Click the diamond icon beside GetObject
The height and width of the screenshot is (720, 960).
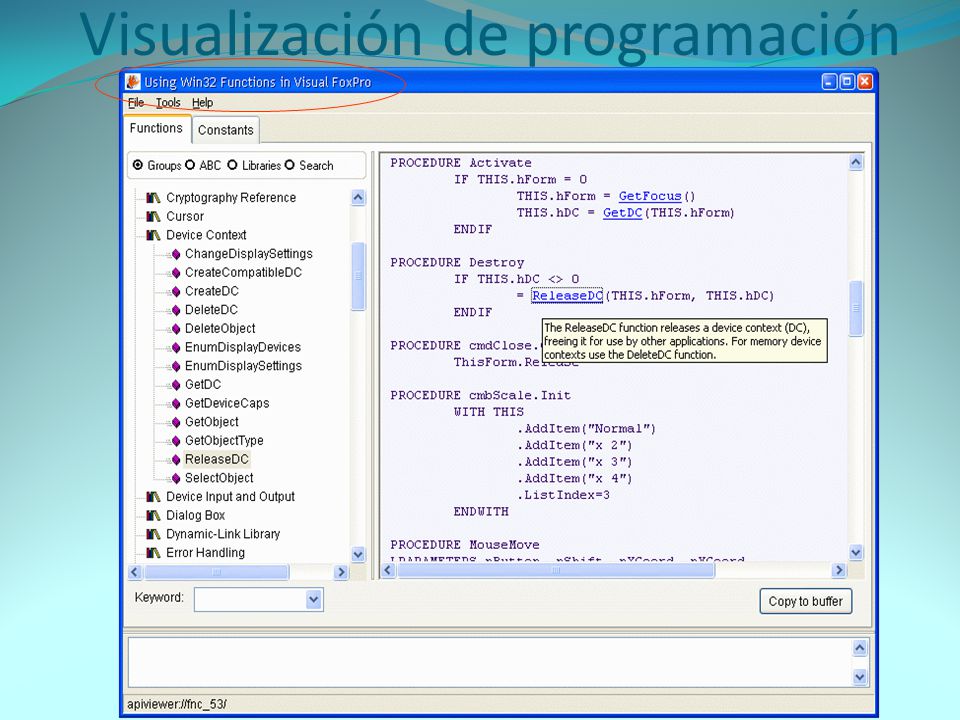(x=176, y=422)
